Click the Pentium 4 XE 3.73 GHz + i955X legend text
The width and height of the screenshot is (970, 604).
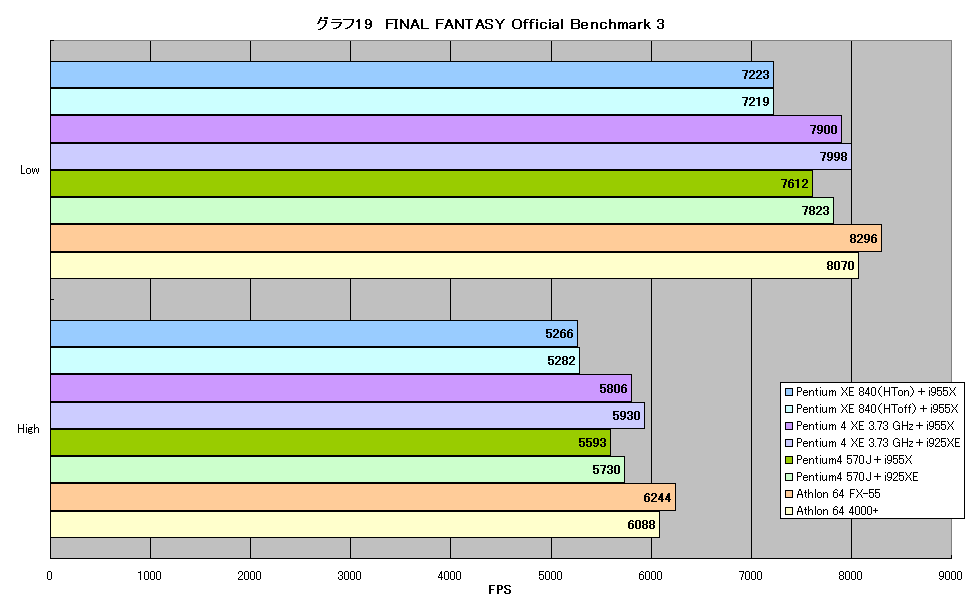875,426
